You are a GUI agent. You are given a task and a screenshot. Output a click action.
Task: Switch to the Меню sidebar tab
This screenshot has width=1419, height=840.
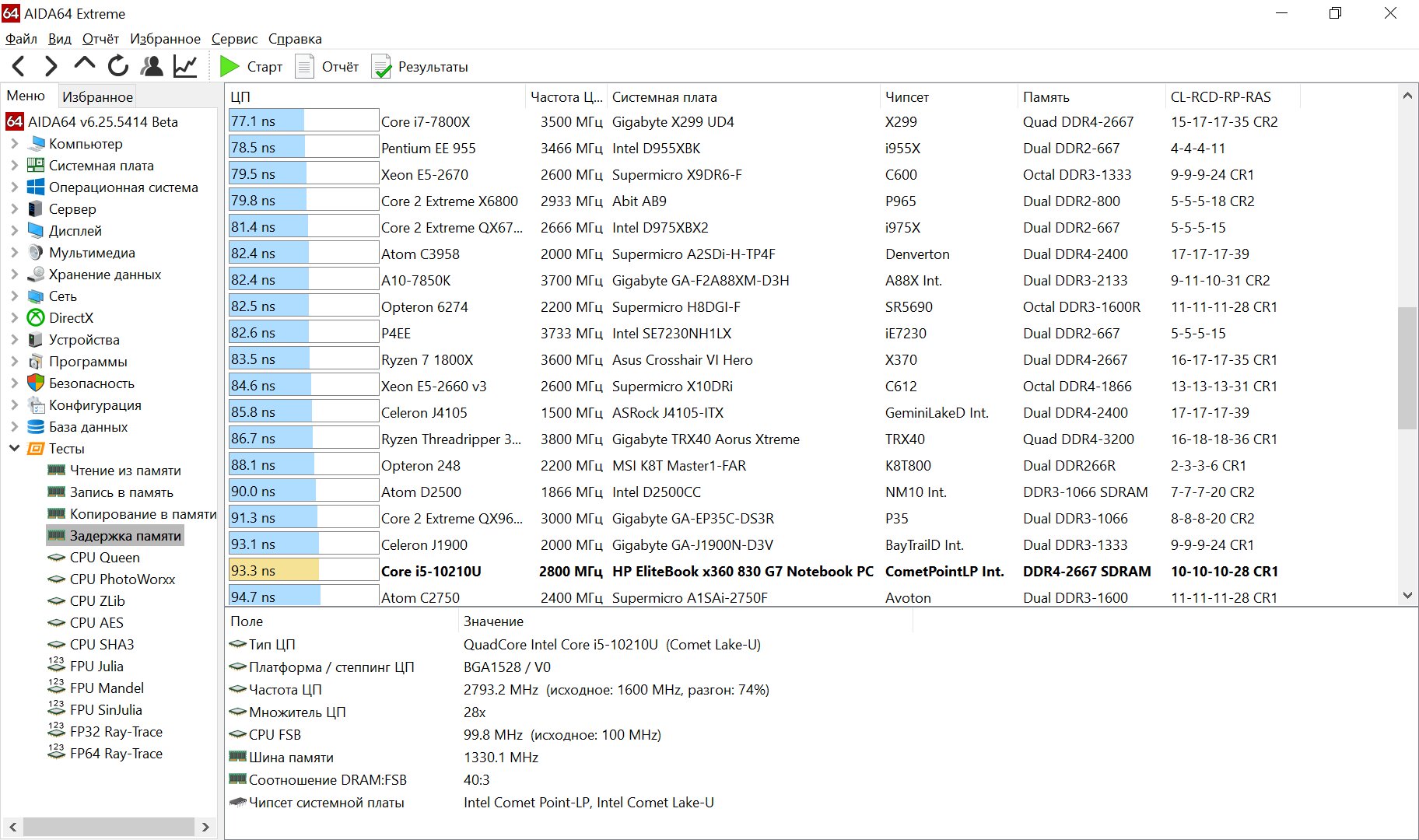click(26, 96)
